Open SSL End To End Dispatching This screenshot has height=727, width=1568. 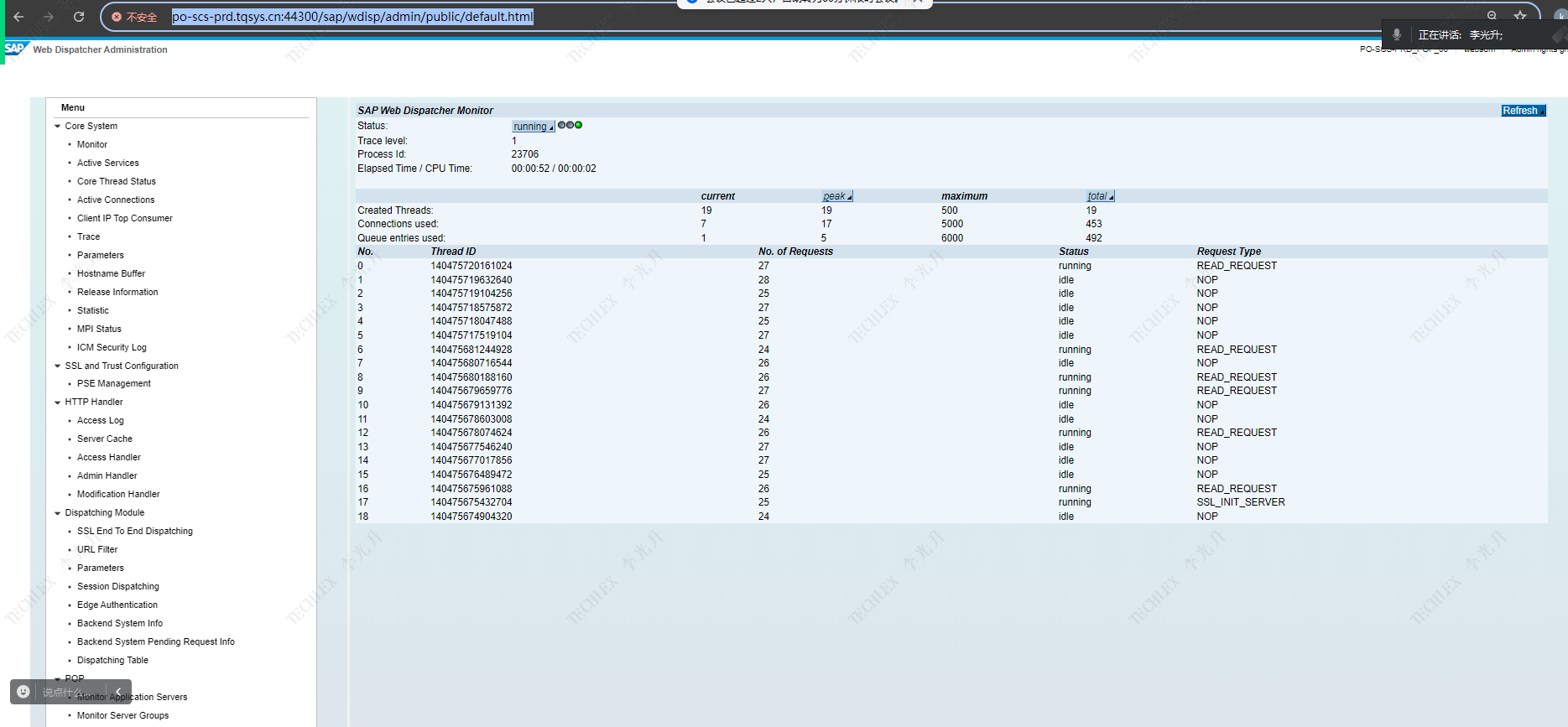point(135,531)
